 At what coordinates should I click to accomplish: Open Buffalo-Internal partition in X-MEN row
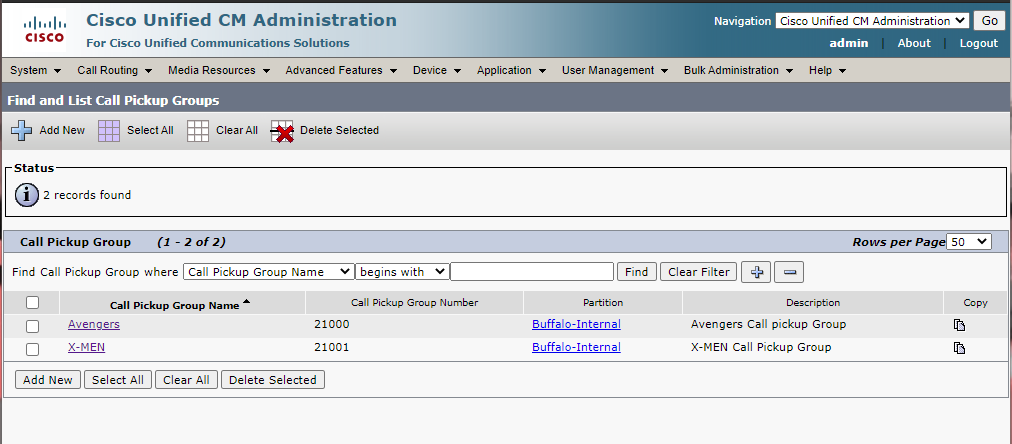pos(576,347)
